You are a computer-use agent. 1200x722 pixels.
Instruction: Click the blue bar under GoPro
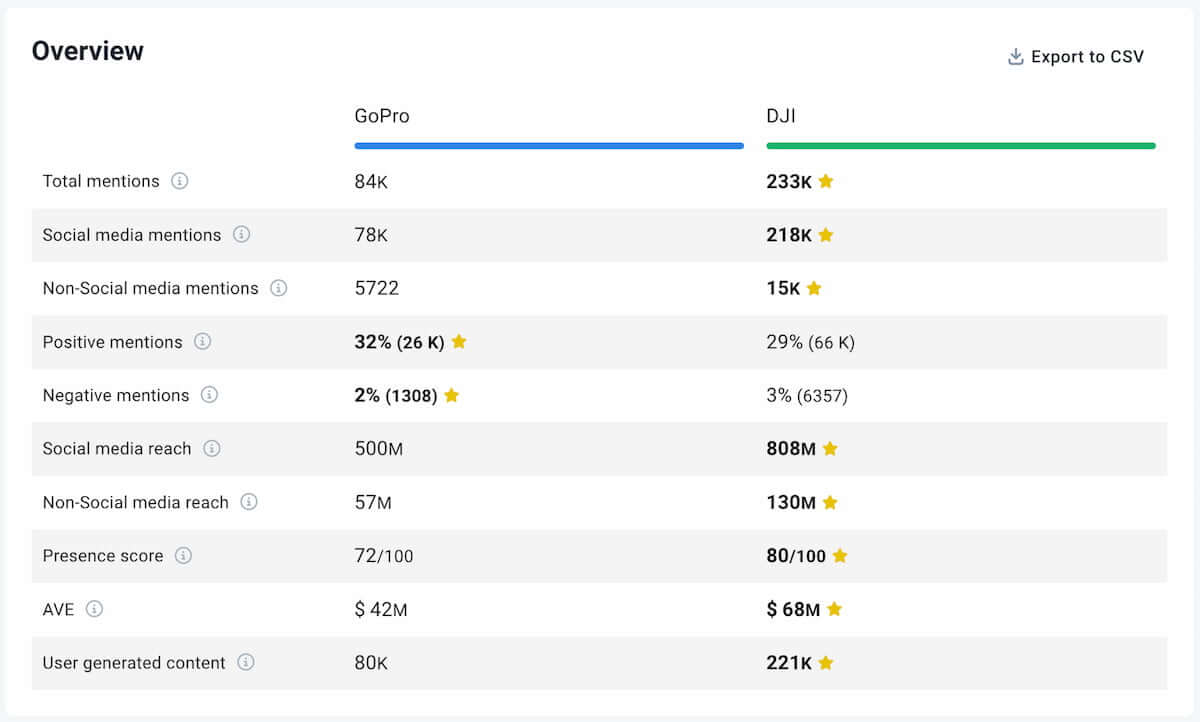548,146
